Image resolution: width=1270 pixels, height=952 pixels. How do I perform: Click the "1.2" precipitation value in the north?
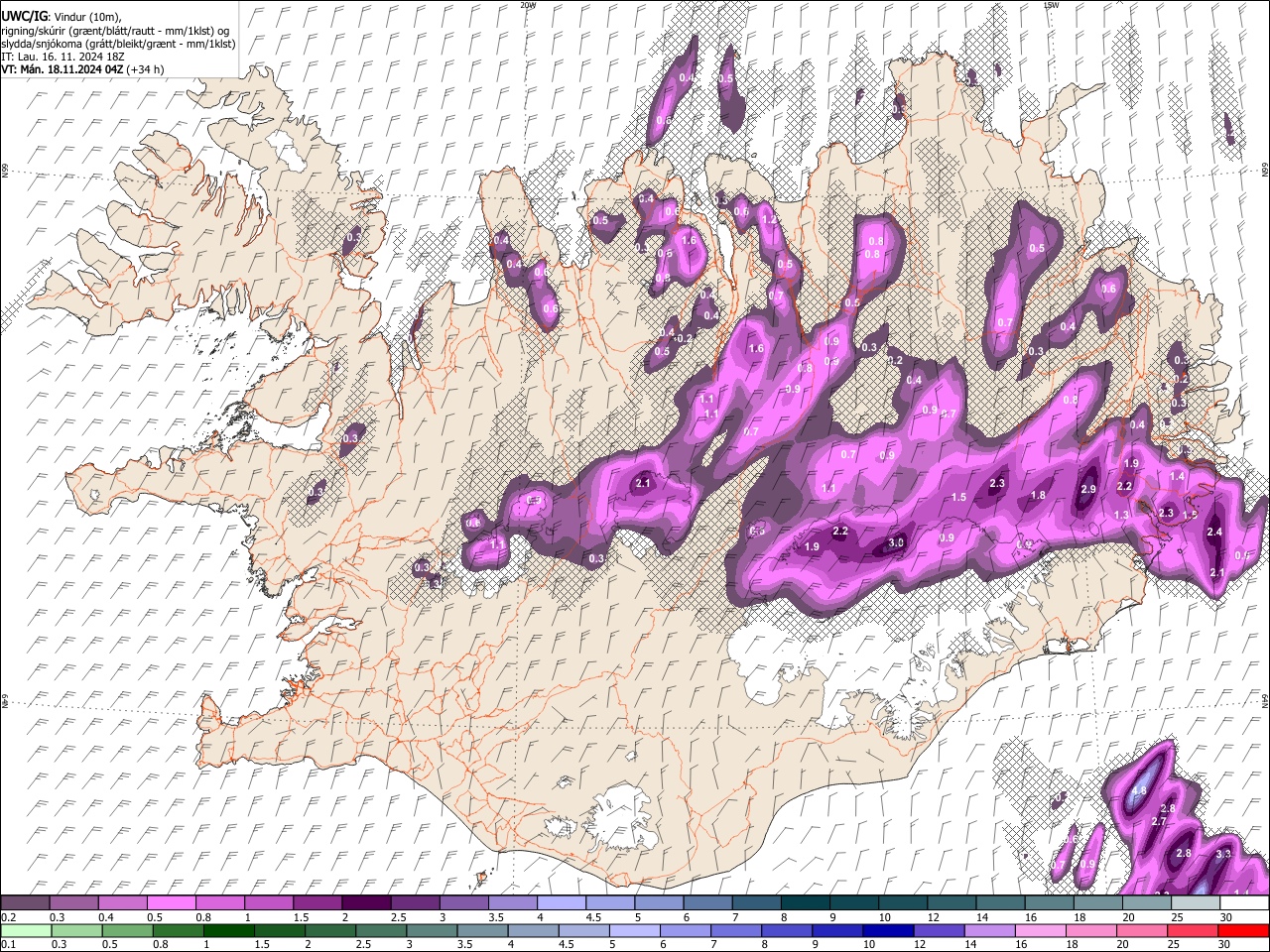[x=767, y=219]
